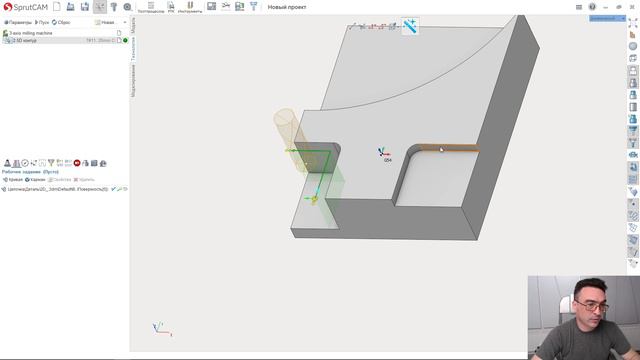640x360 pixels.
Task: Open the Постпроцессор toolbar button
Action: [x=151, y=7]
